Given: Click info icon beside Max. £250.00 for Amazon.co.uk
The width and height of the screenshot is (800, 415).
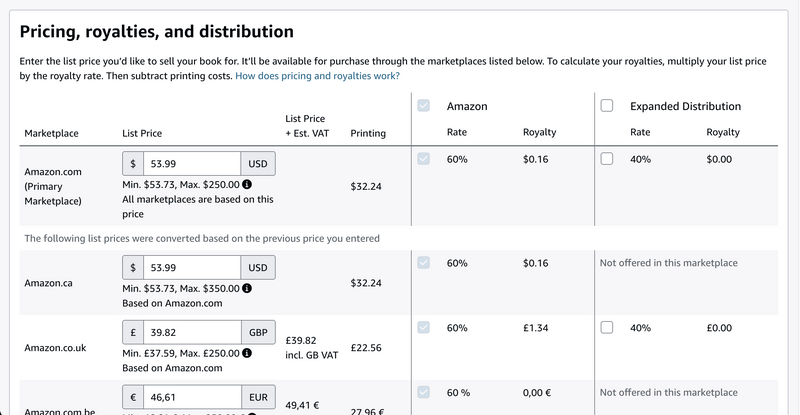Looking at the screenshot, I should tap(247, 353).
